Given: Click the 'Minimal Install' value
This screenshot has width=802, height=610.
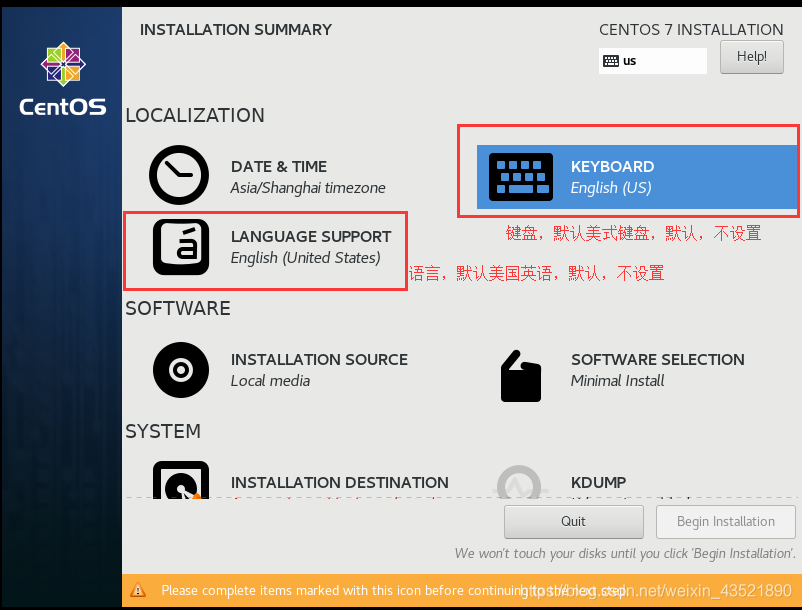Looking at the screenshot, I should pyautogui.click(x=617, y=381).
